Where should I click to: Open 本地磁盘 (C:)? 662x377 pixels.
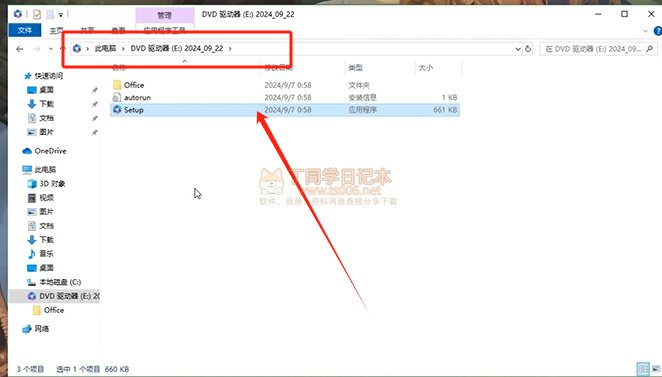(x=60, y=282)
